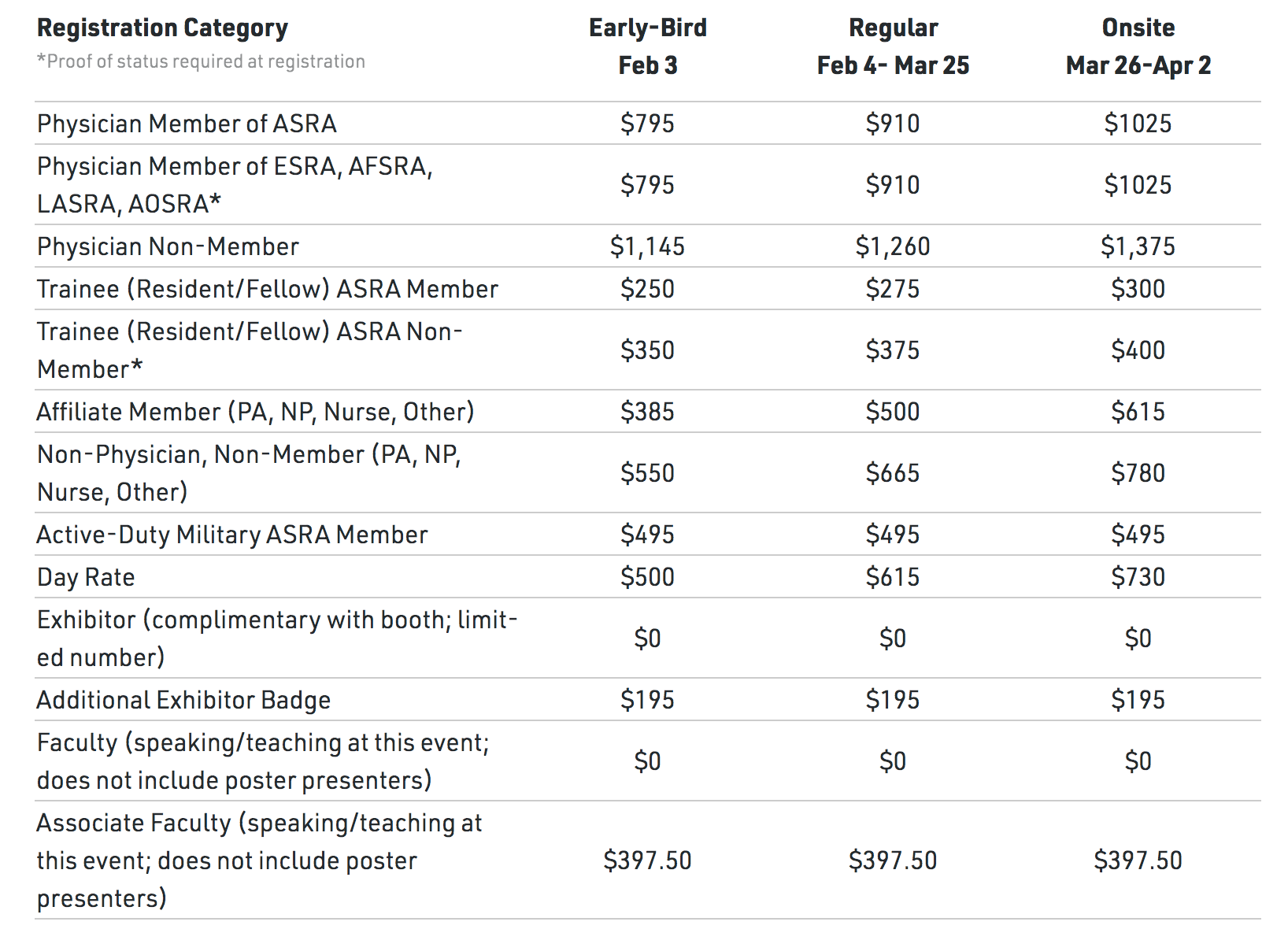This screenshot has height=929, width=1288.
Task: Select the $1,375 Physician Non-Member onsite price
Action: (1138, 246)
